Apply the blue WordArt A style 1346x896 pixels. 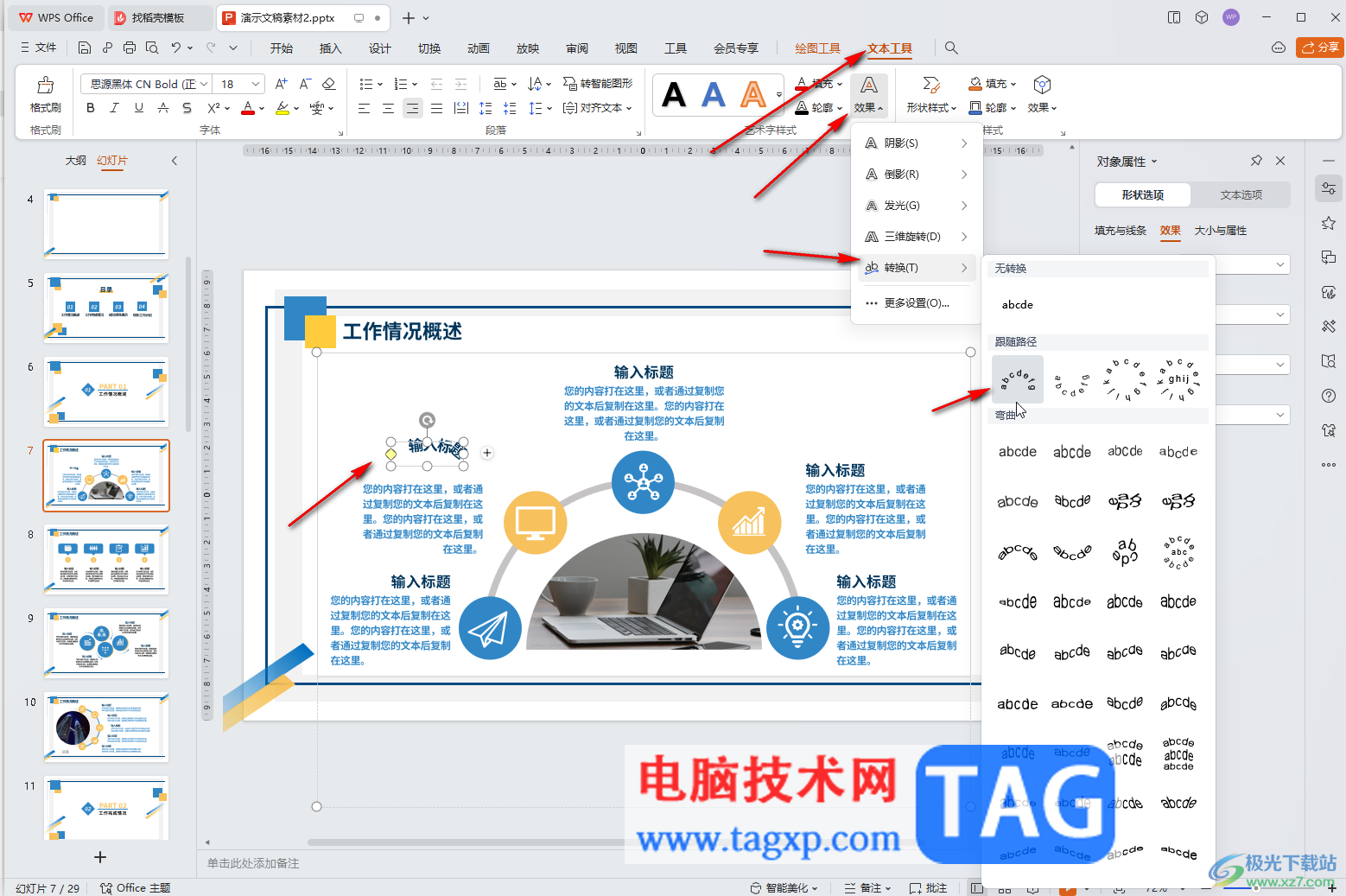click(x=714, y=94)
